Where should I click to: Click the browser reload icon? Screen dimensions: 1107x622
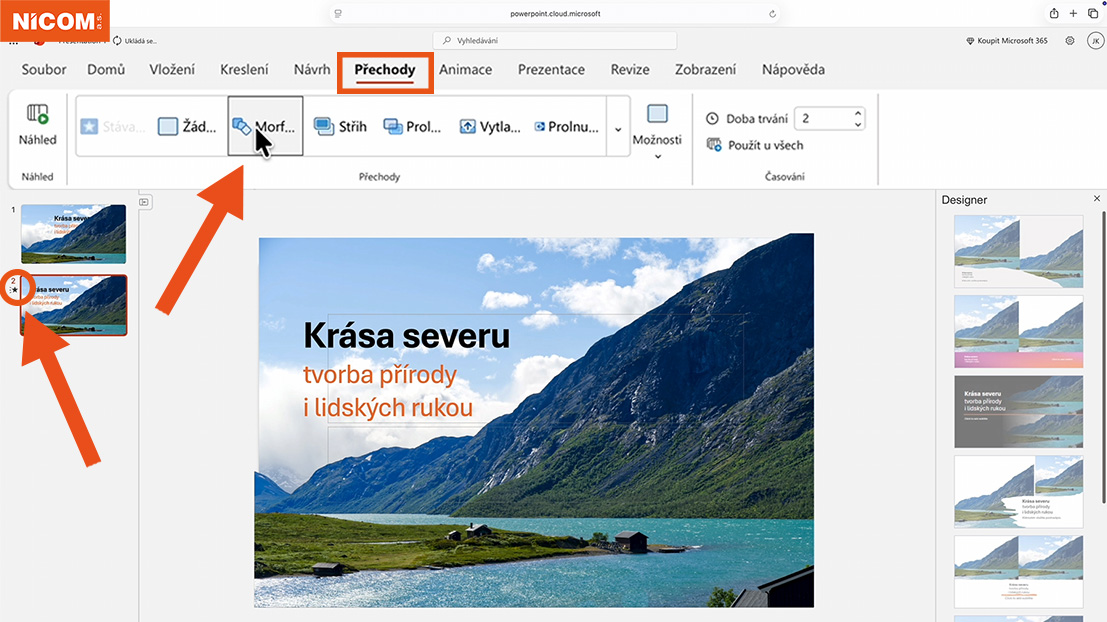coord(772,13)
